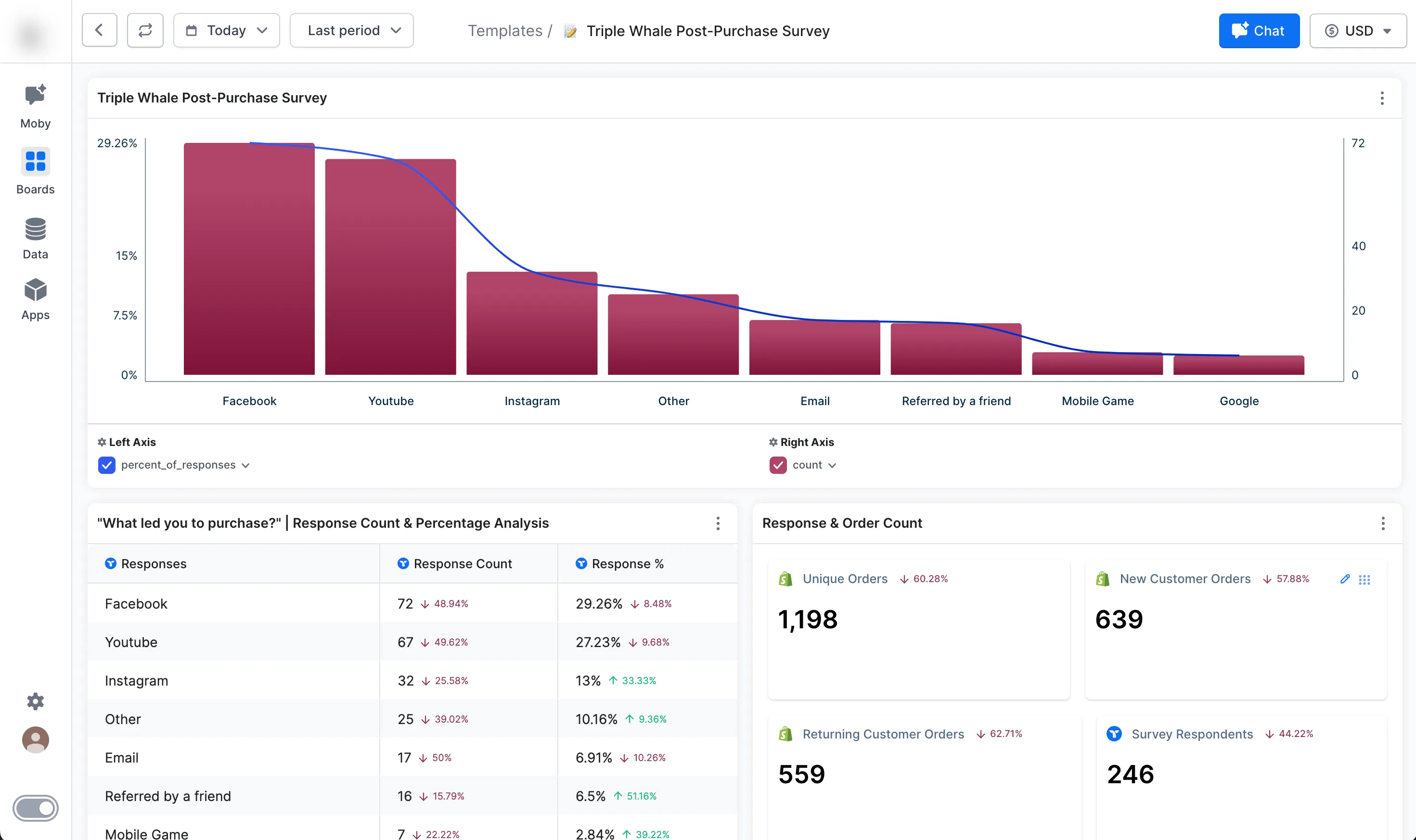Click the blue Chat button
Viewport: 1416px width, 840px height.
(1259, 31)
